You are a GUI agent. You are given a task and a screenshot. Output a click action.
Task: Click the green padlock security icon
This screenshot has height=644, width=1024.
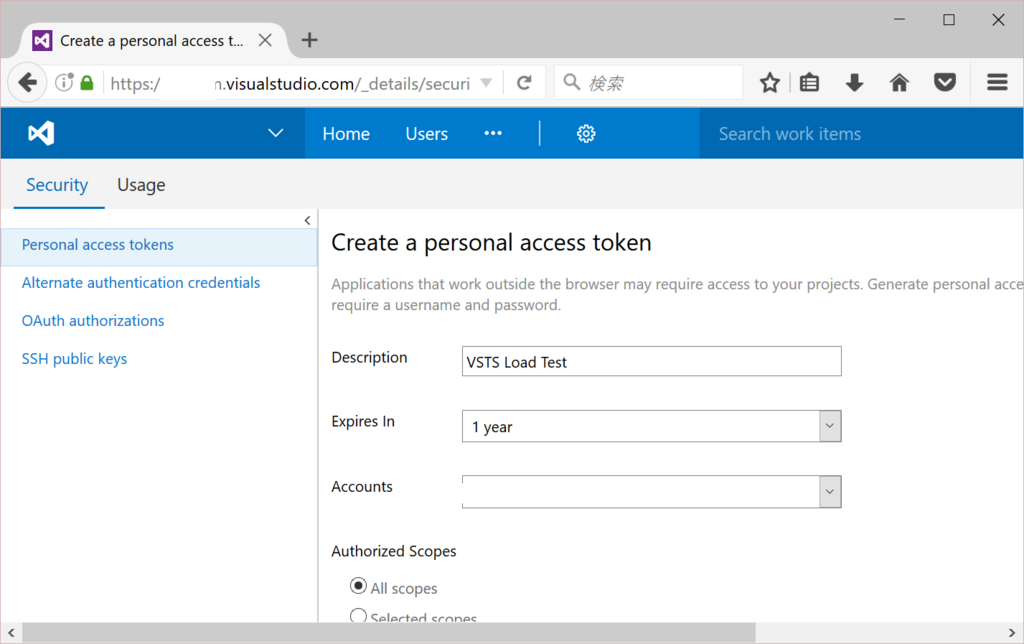(x=86, y=83)
